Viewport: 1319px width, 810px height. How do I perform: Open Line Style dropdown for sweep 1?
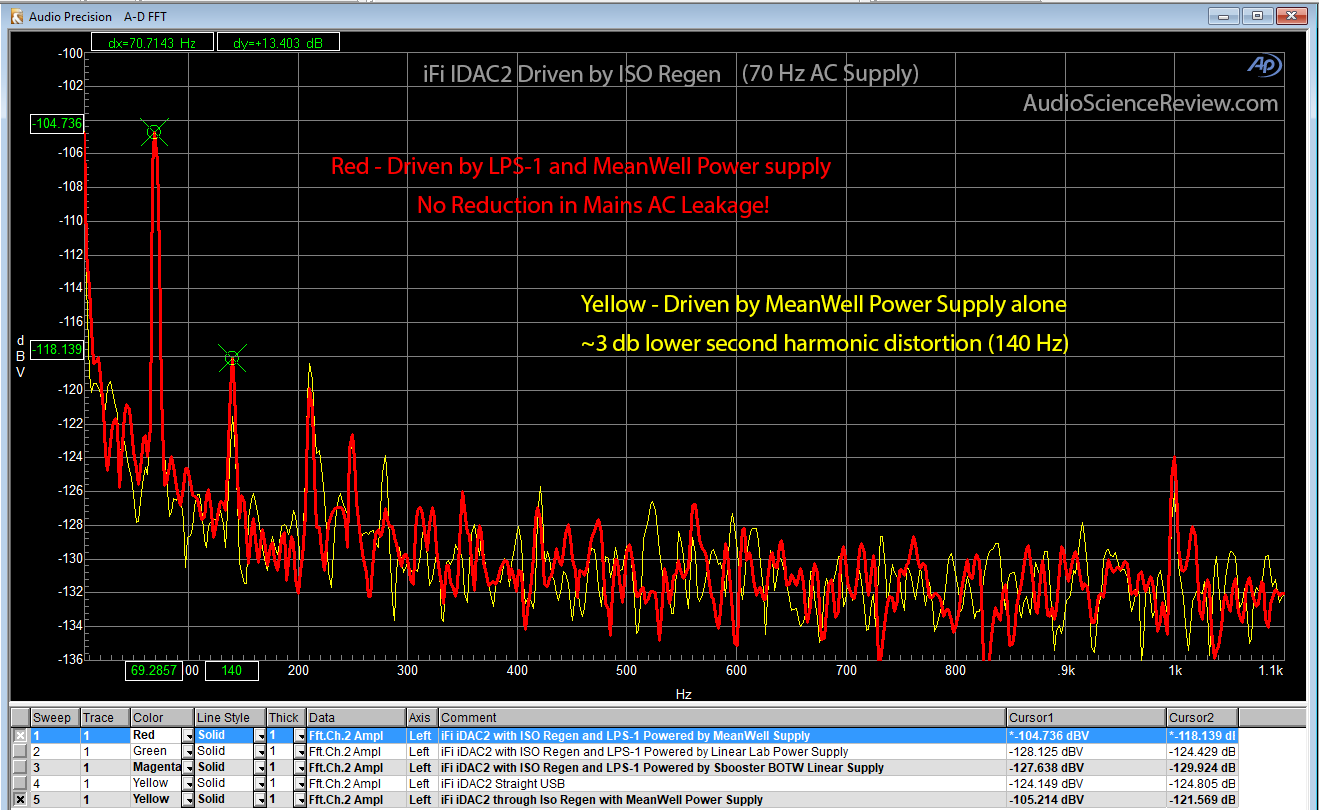260,735
